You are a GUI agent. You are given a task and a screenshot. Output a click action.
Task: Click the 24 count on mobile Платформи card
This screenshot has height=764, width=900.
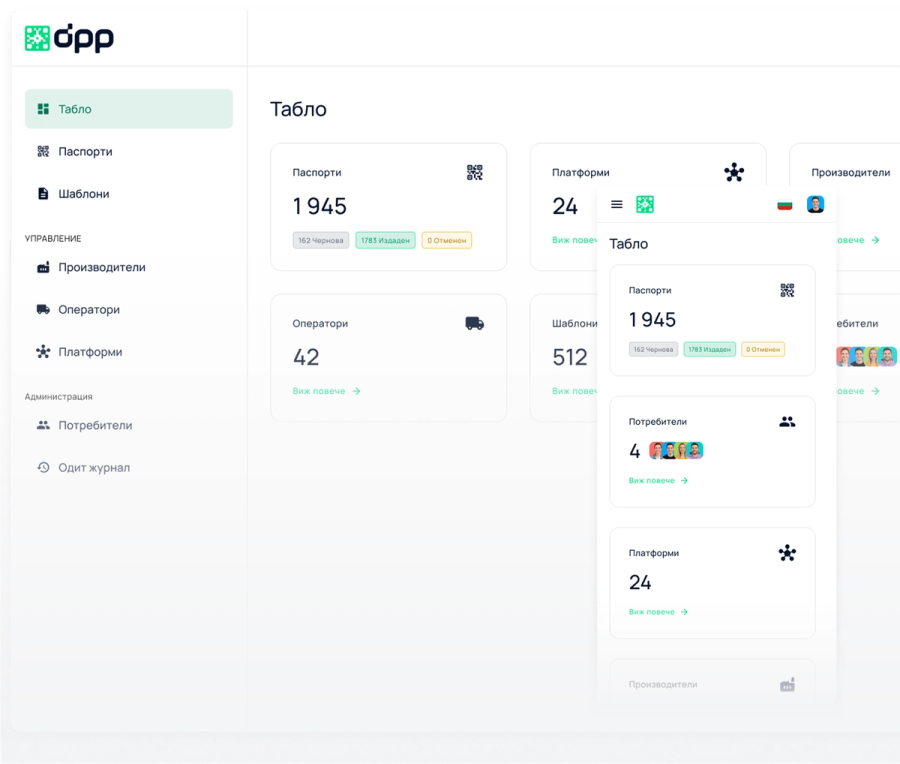tap(640, 583)
